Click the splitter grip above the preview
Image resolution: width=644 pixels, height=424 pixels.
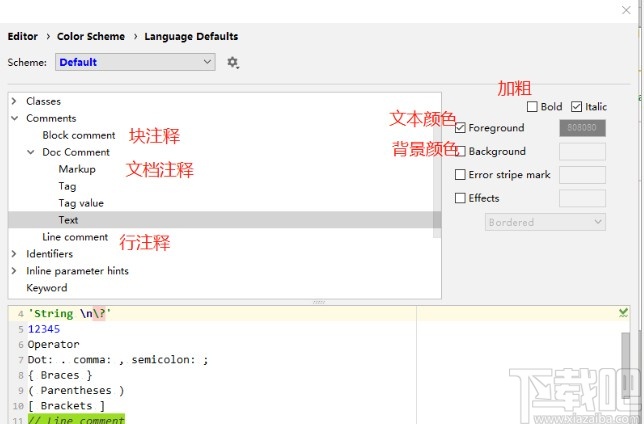[x=319, y=302]
